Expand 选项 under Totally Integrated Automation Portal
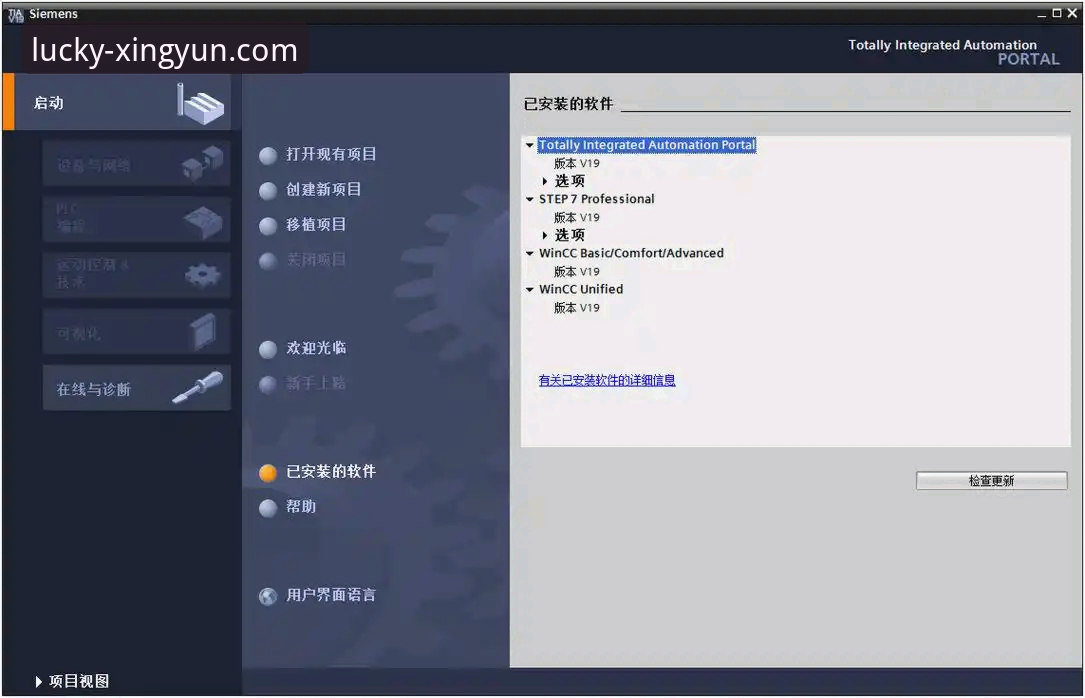 click(545, 181)
